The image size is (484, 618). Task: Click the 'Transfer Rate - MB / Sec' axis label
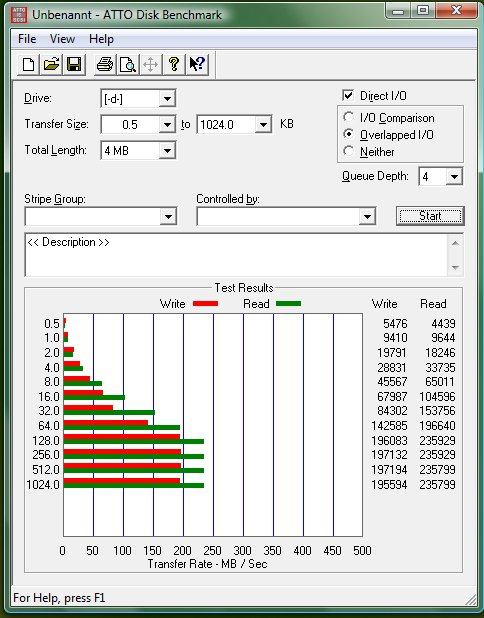click(207, 564)
